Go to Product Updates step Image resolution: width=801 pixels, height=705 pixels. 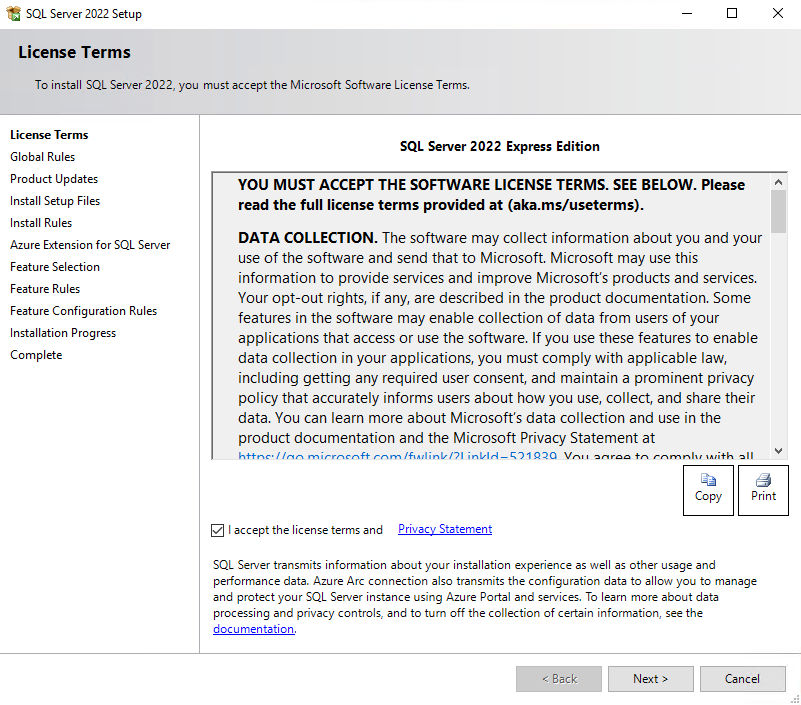tap(54, 179)
